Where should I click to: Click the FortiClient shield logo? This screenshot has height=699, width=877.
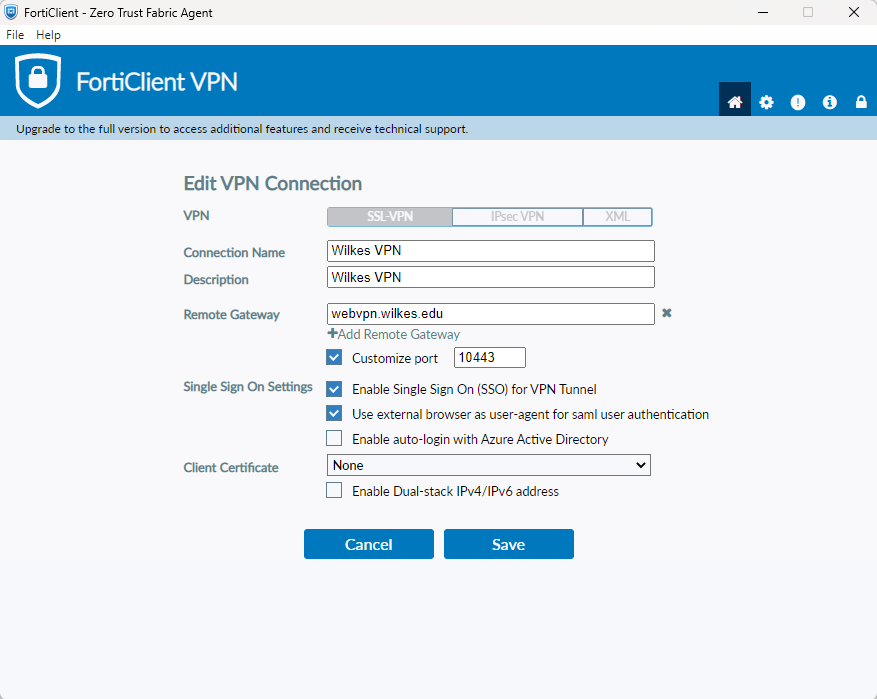pyautogui.click(x=38, y=81)
